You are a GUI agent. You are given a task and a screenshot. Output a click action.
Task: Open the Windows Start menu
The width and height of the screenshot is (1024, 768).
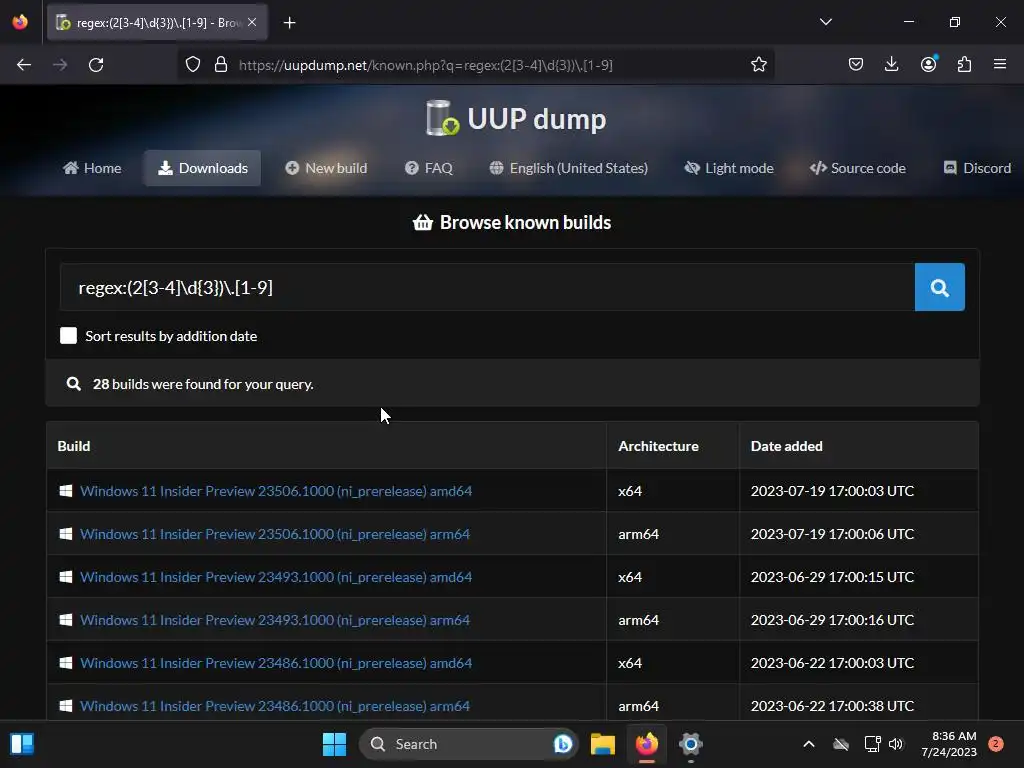334,744
